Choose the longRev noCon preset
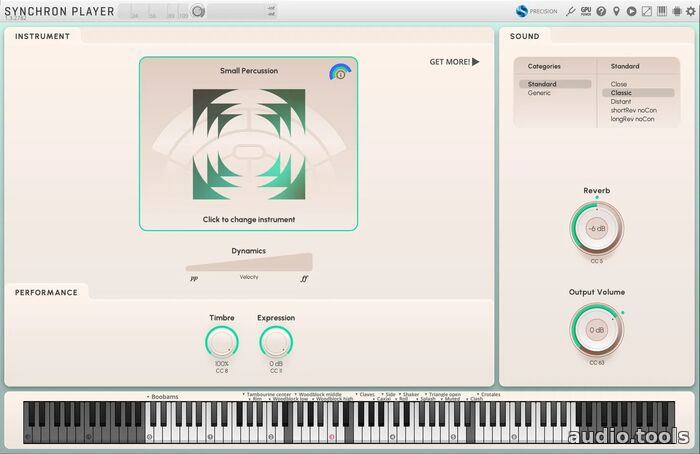 632,119
